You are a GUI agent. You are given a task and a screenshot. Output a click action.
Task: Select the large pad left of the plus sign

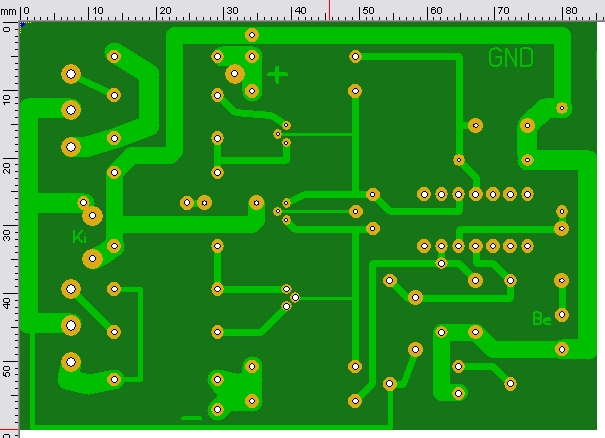click(x=235, y=74)
